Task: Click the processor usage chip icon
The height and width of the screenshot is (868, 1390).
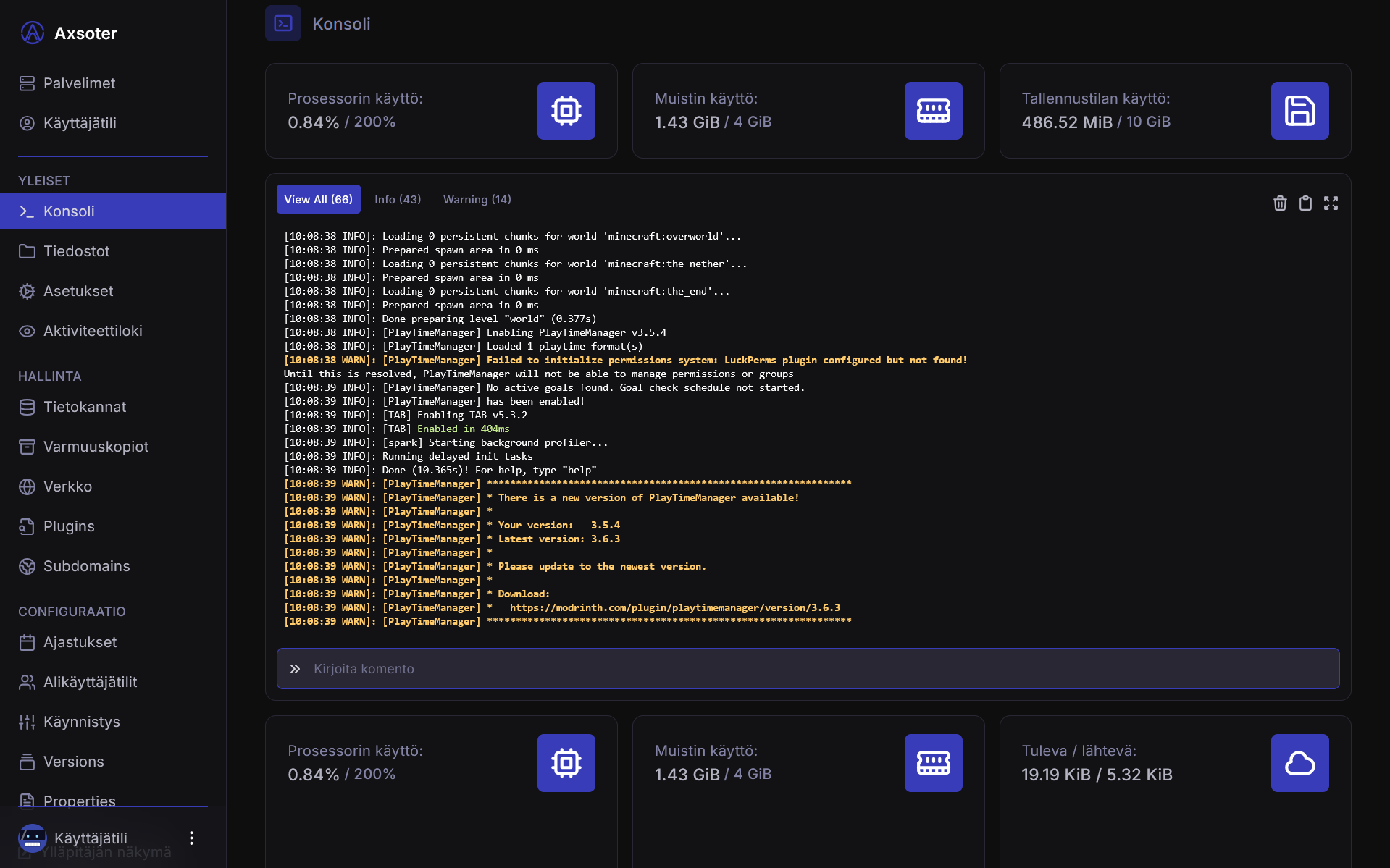Action: pyautogui.click(x=566, y=111)
